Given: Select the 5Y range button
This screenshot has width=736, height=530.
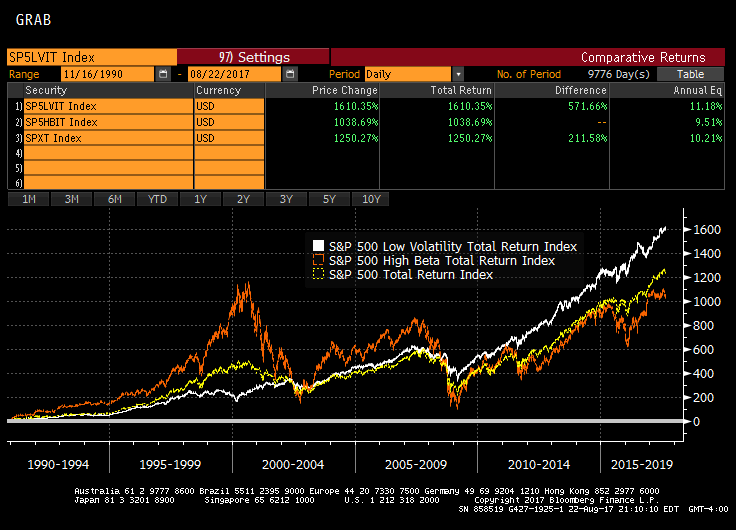Looking at the screenshot, I should point(329,199).
